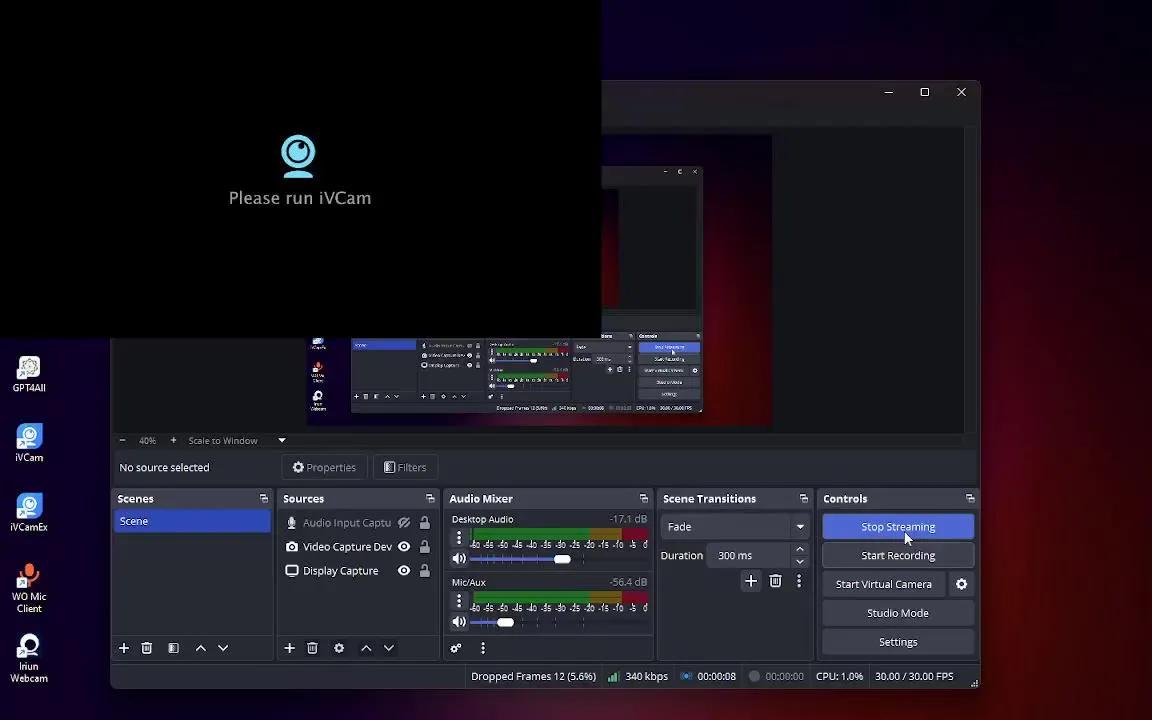The height and width of the screenshot is (720, 1152).
Task: Open Desktop Audio three-dot options
Action: point(459,538)
